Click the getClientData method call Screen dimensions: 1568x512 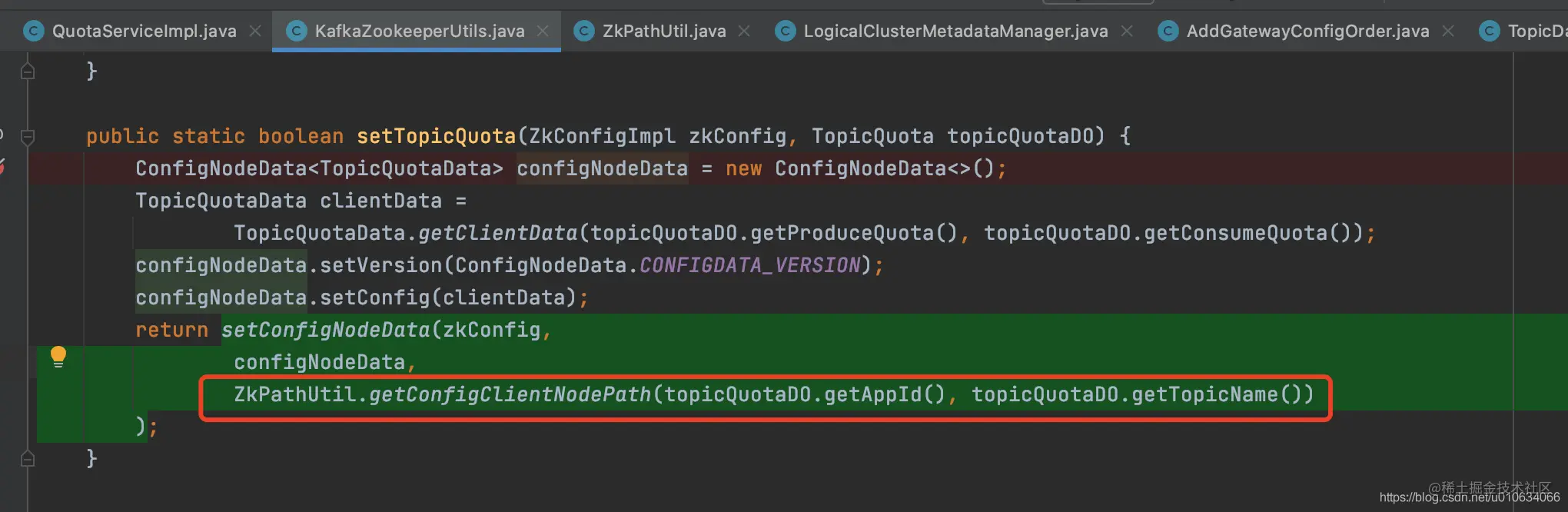coord(498,233)
